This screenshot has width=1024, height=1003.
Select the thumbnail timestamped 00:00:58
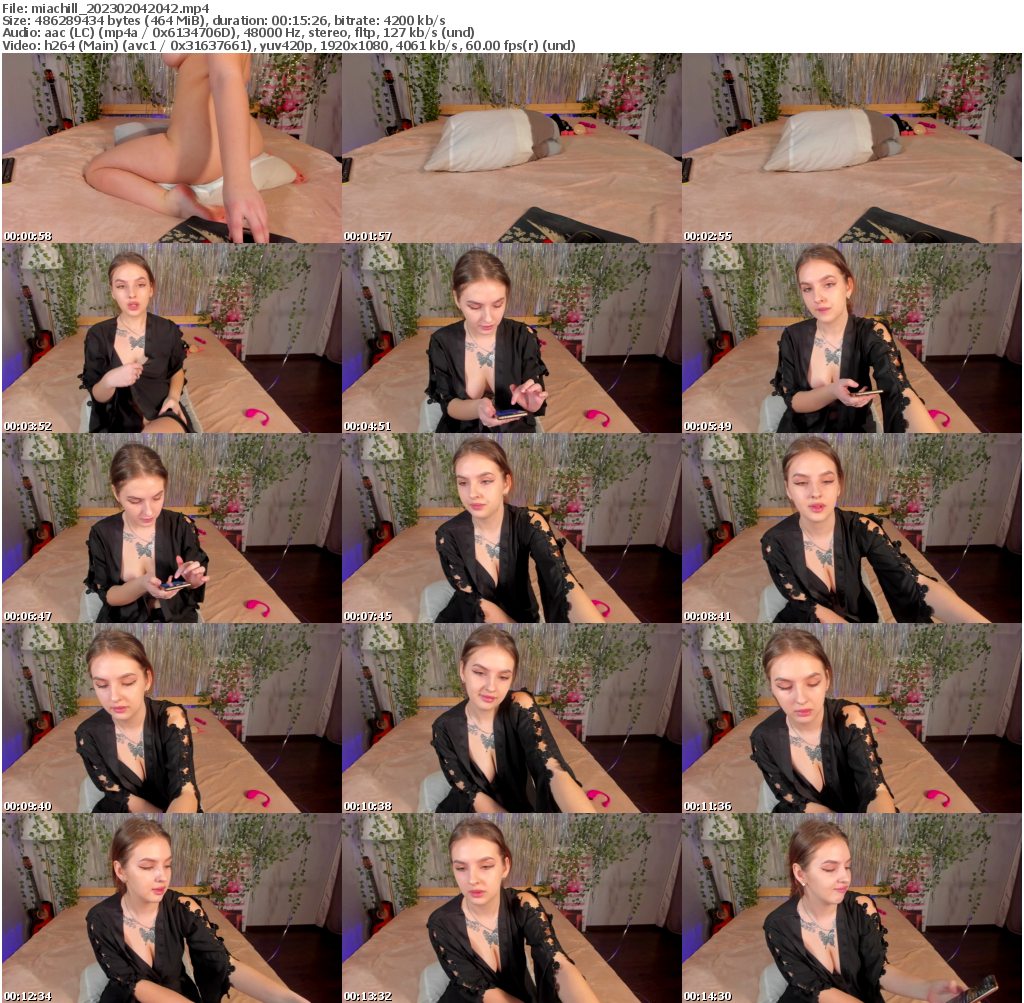(x=170, y=150)
